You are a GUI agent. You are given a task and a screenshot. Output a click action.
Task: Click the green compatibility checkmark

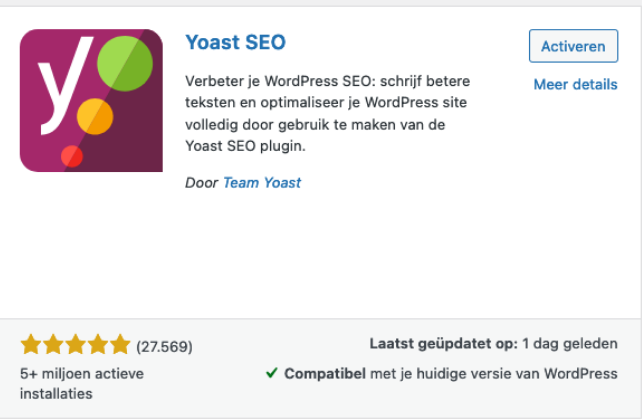click(x=271, y=373)
